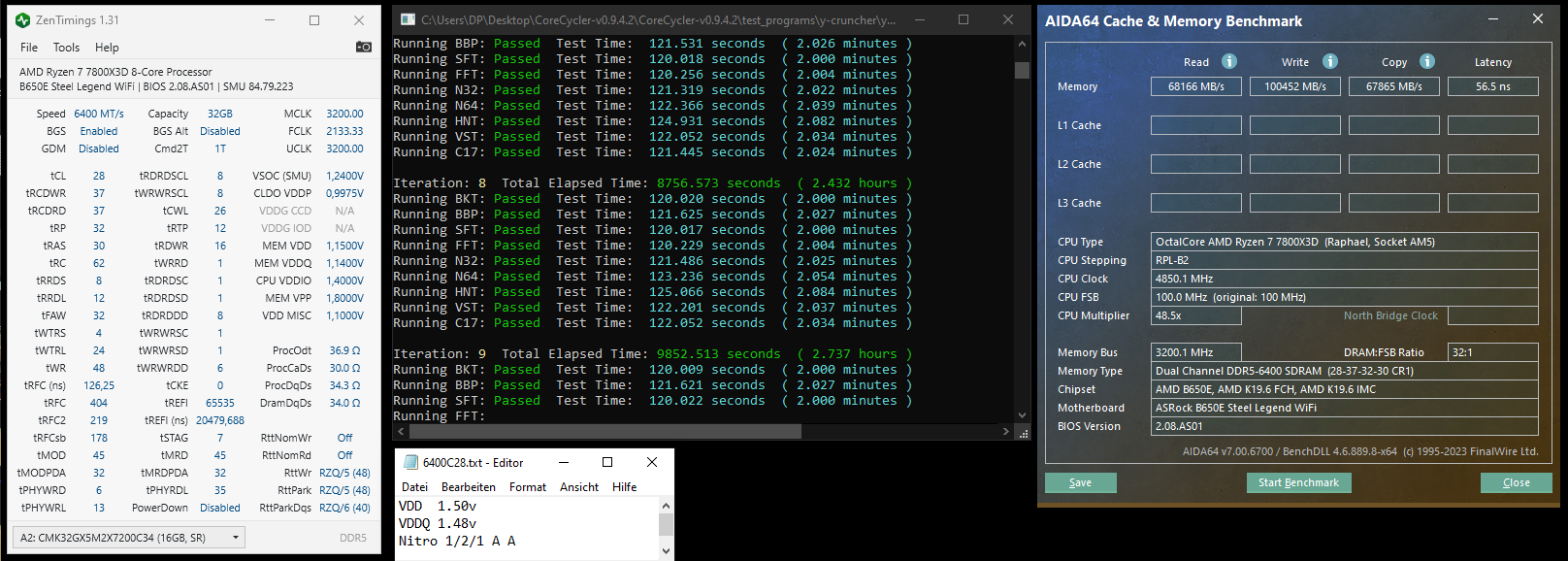Click the Memory Latency value 56.5 ns
The image size is (1568, 561).
point(1492,86)
